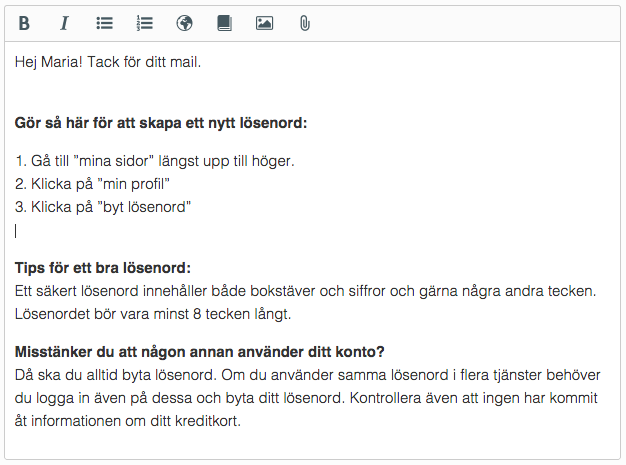Screen dimensions: 626x465
Task: Open the book icon in toolbar
Action: pos(224,23)
